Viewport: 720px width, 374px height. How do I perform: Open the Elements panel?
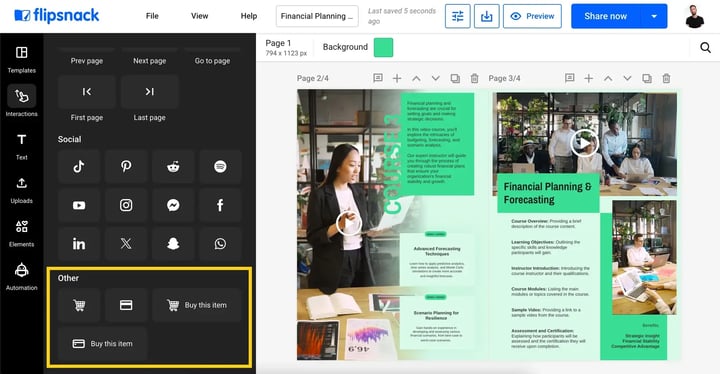tap(22, 233)
